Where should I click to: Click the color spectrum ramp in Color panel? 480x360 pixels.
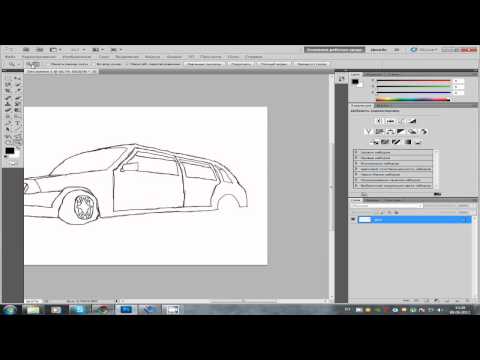[413, 99]
